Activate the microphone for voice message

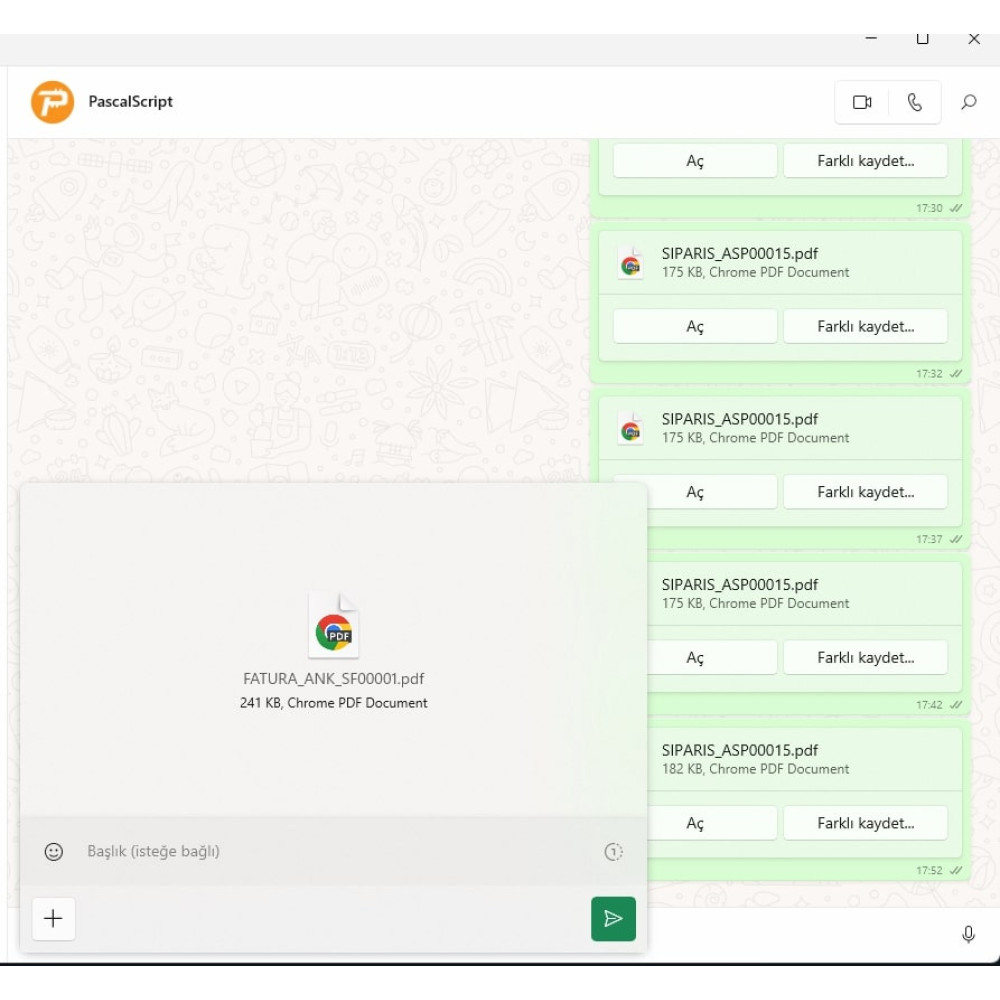(969, 935)
